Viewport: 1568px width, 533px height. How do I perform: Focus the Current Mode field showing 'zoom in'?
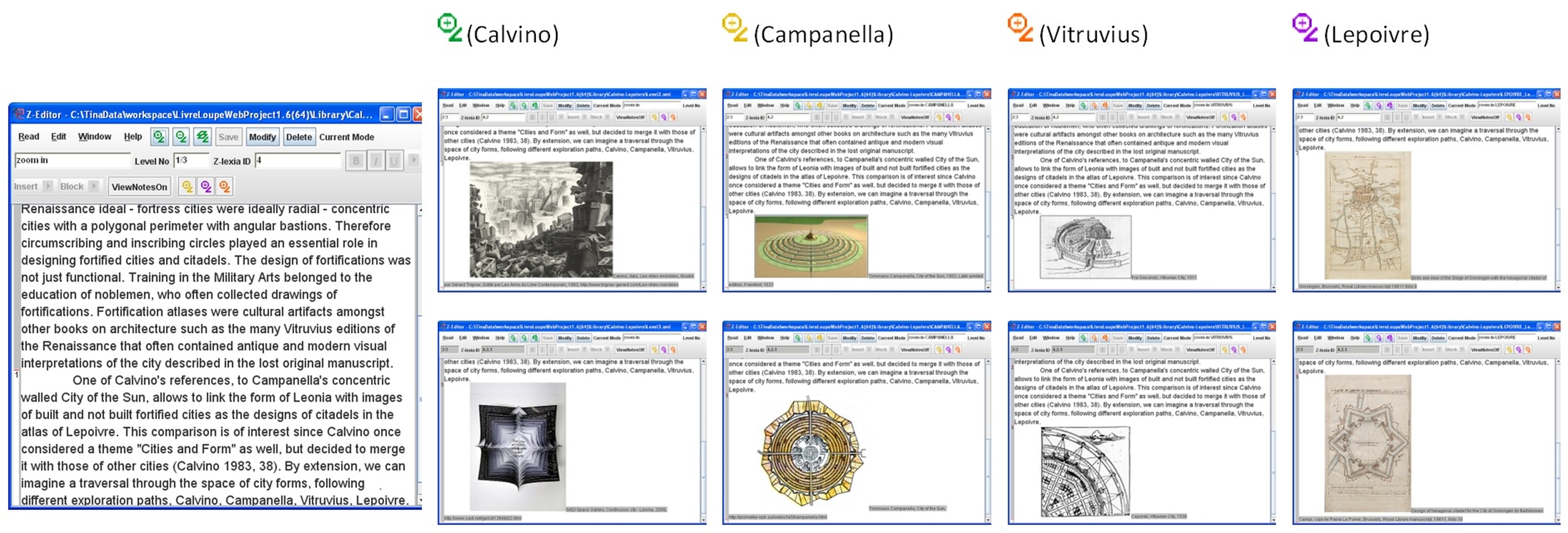click(x=72, y=161)
